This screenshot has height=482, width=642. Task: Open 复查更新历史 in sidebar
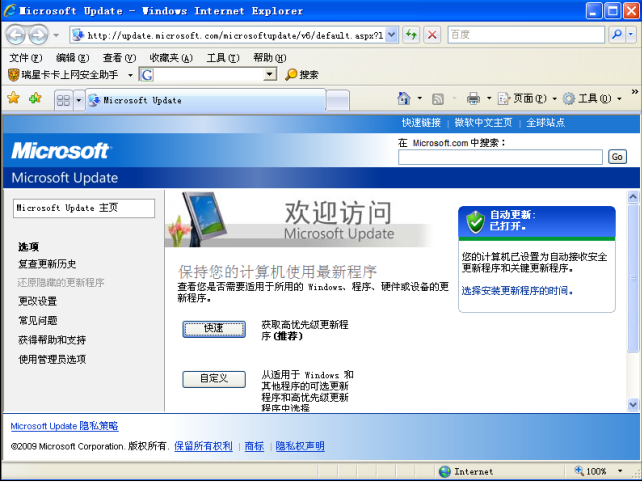tap(47, 264)
